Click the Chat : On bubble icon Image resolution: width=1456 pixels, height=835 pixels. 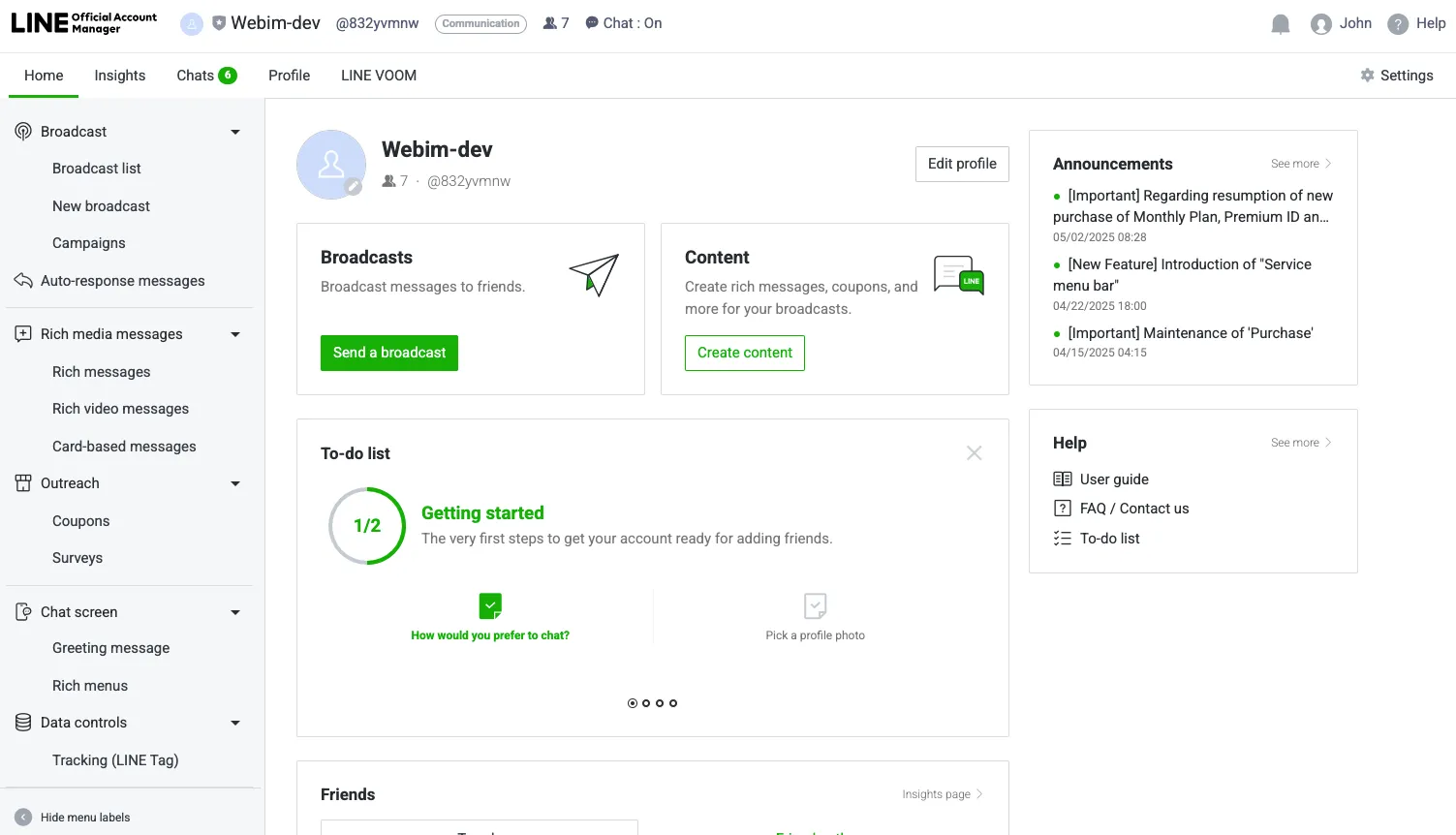coord(592,23)
